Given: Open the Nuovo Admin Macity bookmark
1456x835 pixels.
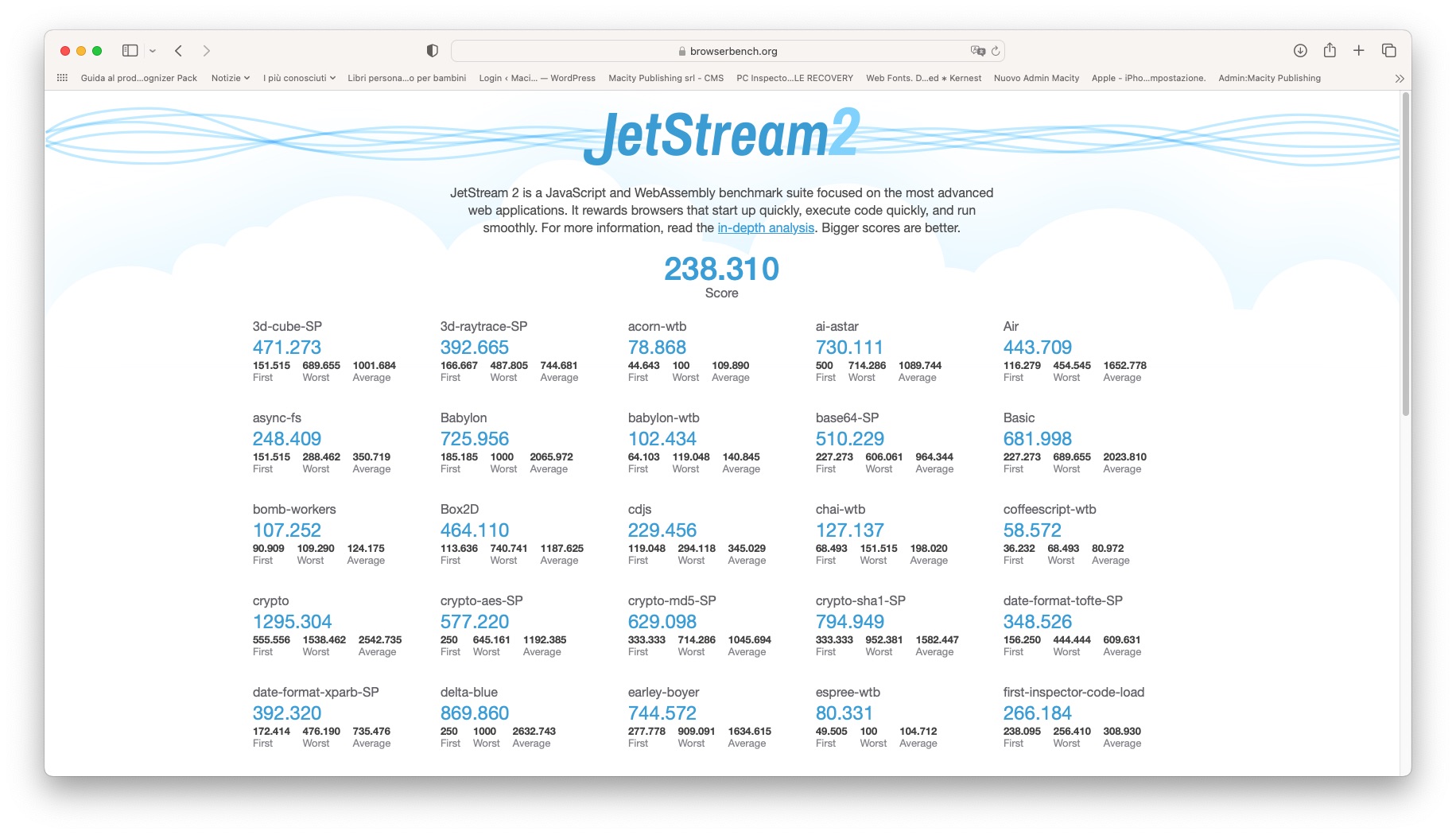Looking at the screenshot, I should click(1036, 78).
